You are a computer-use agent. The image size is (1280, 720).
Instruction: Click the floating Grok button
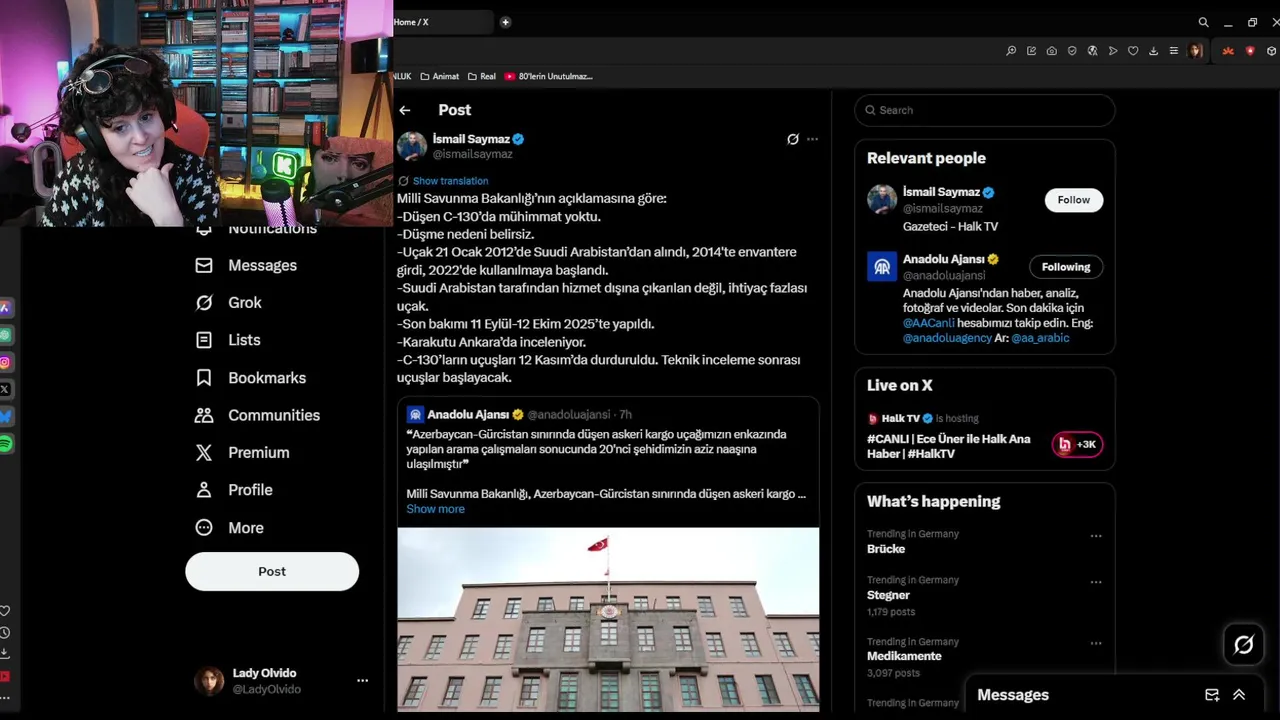coord(1243,645)
